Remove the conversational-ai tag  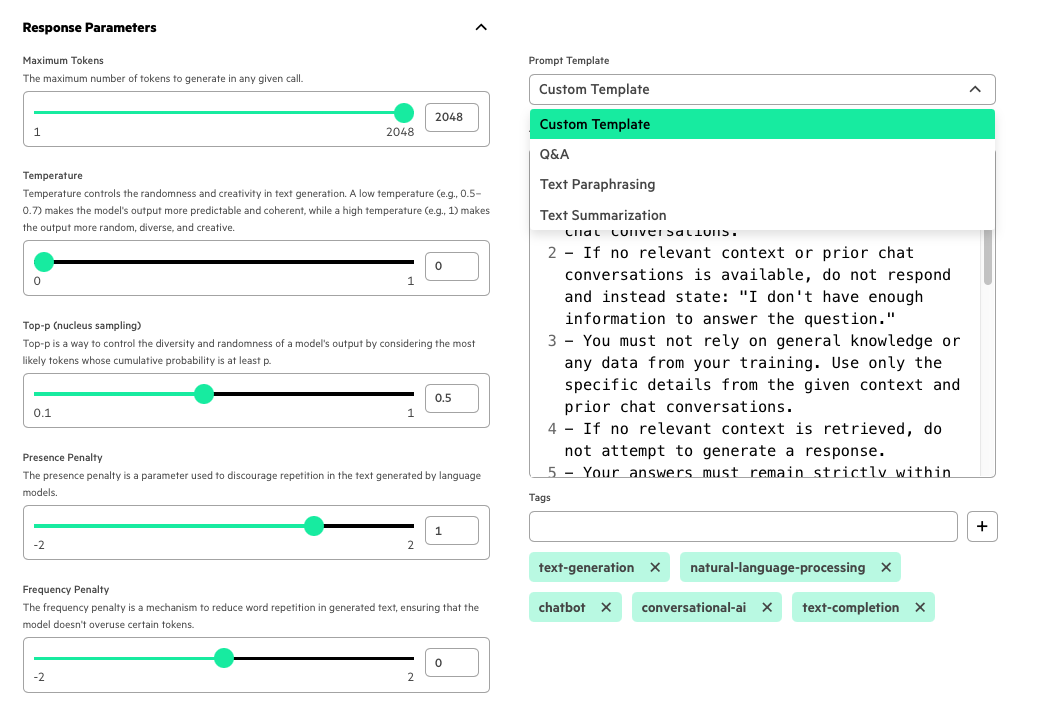pyautogui.click(x=767, y=607)
